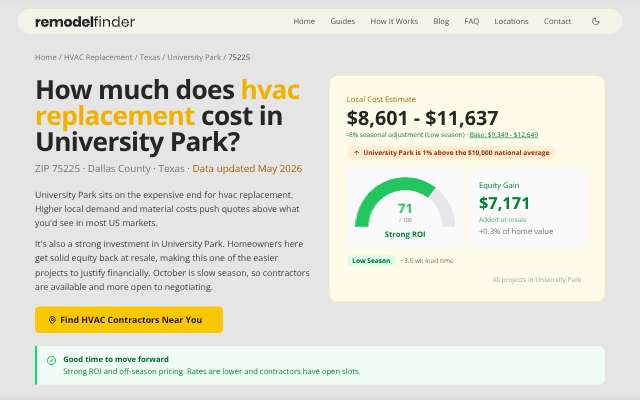Image resolution: width=640 pixels, height=400 pixels.
Task: Open the Locations nav item
Action: [511, 21]
